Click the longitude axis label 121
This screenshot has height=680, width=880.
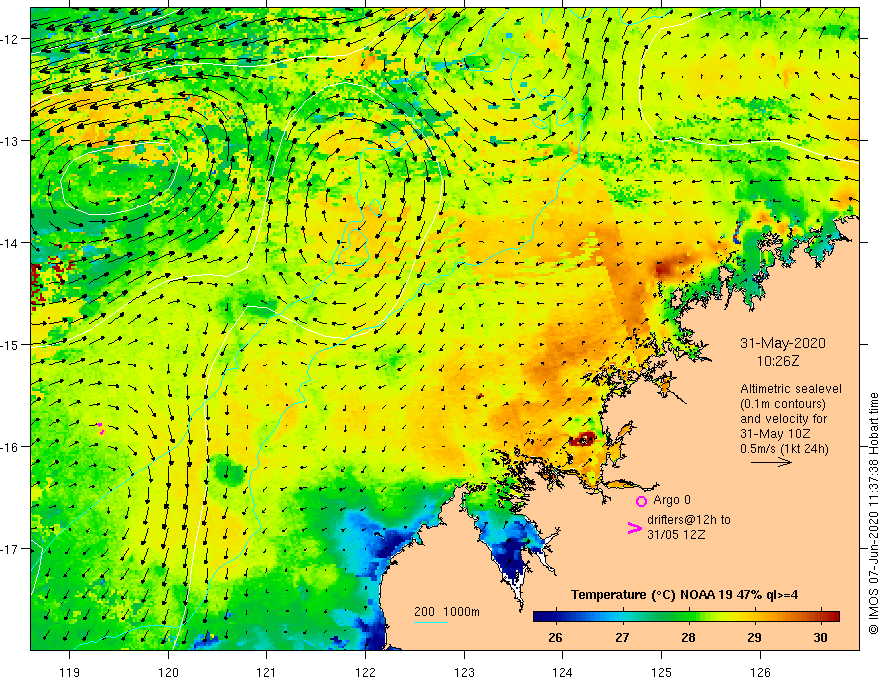coord(267,672)
